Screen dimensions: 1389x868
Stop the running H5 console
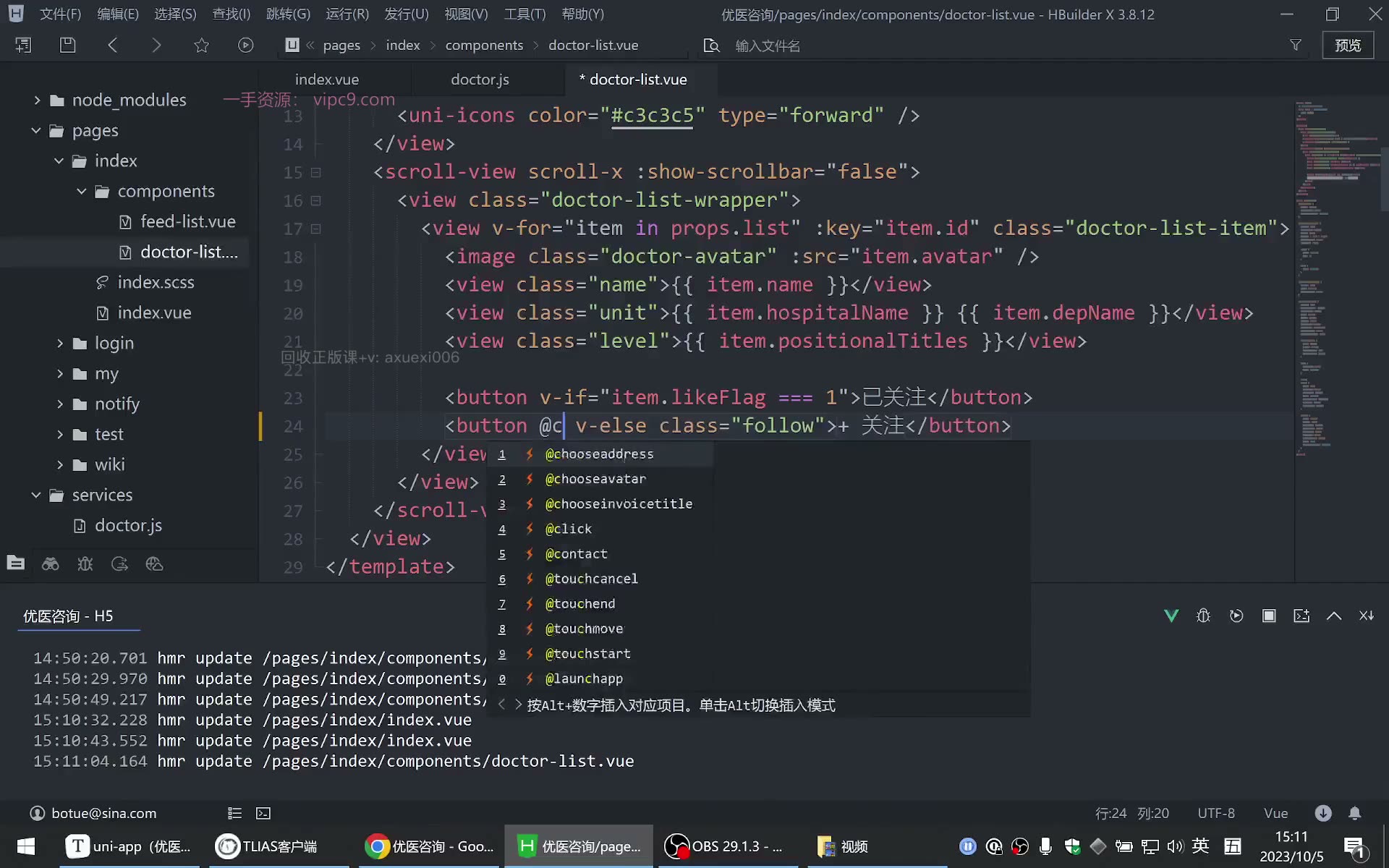point(1269,616)
